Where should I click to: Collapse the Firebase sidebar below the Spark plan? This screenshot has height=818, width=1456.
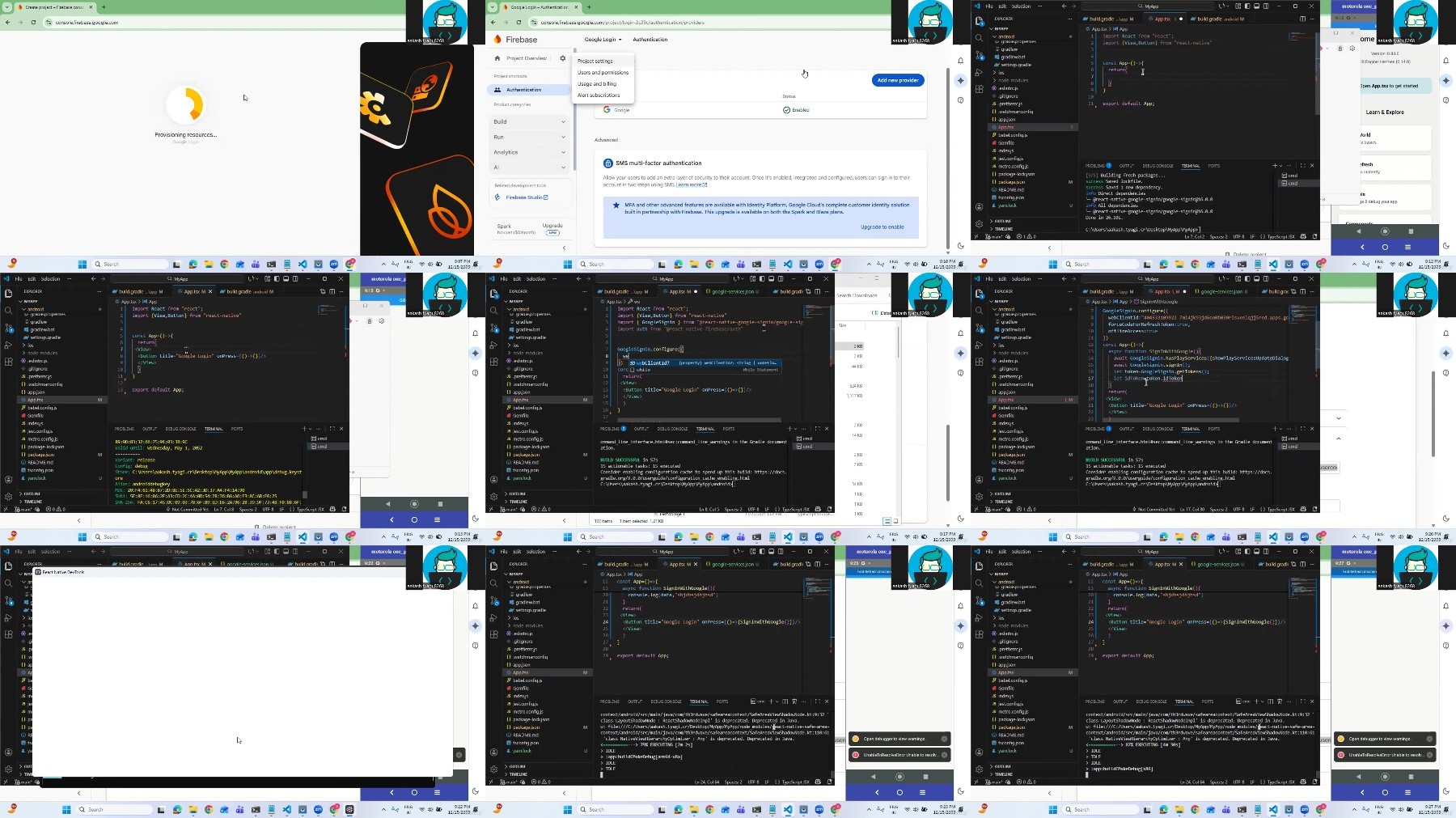[x=565, y=248]
